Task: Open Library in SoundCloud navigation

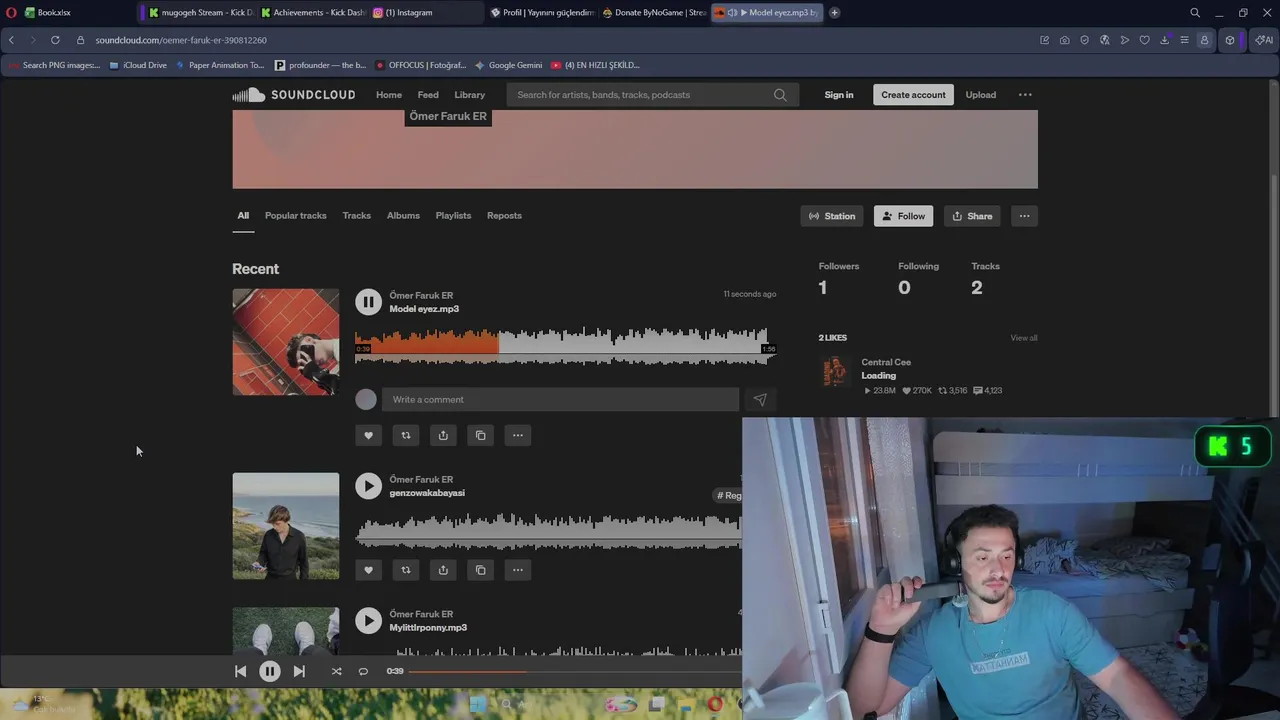Action: tap(469, 95)
